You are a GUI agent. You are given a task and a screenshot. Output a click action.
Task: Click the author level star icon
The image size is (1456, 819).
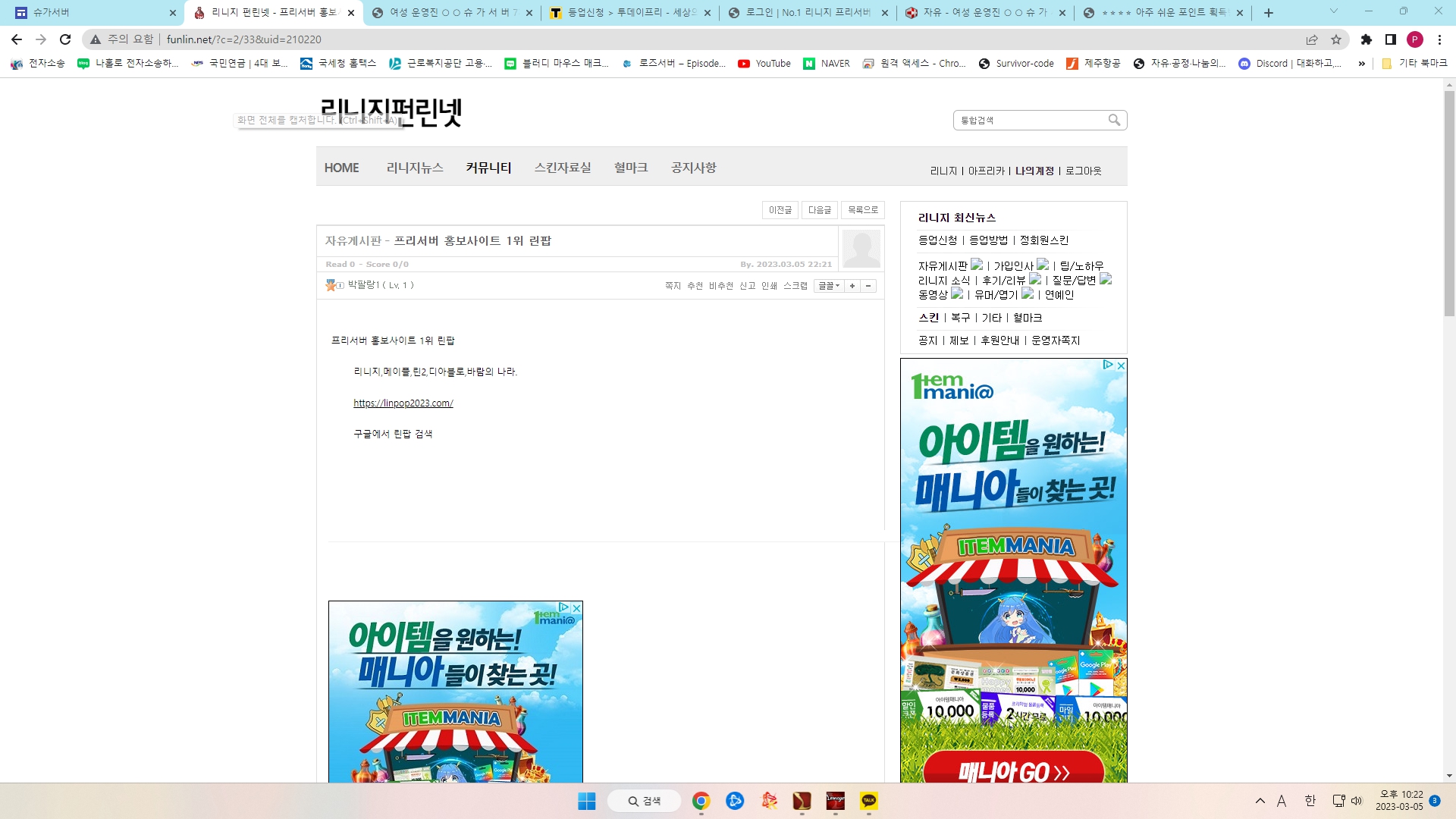pos(331,285)
